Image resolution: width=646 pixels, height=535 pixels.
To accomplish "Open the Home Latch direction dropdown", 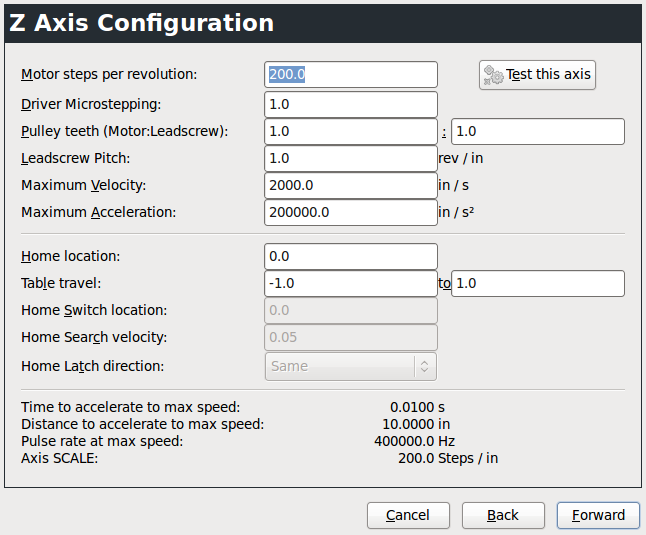I will tap(351, 366).
